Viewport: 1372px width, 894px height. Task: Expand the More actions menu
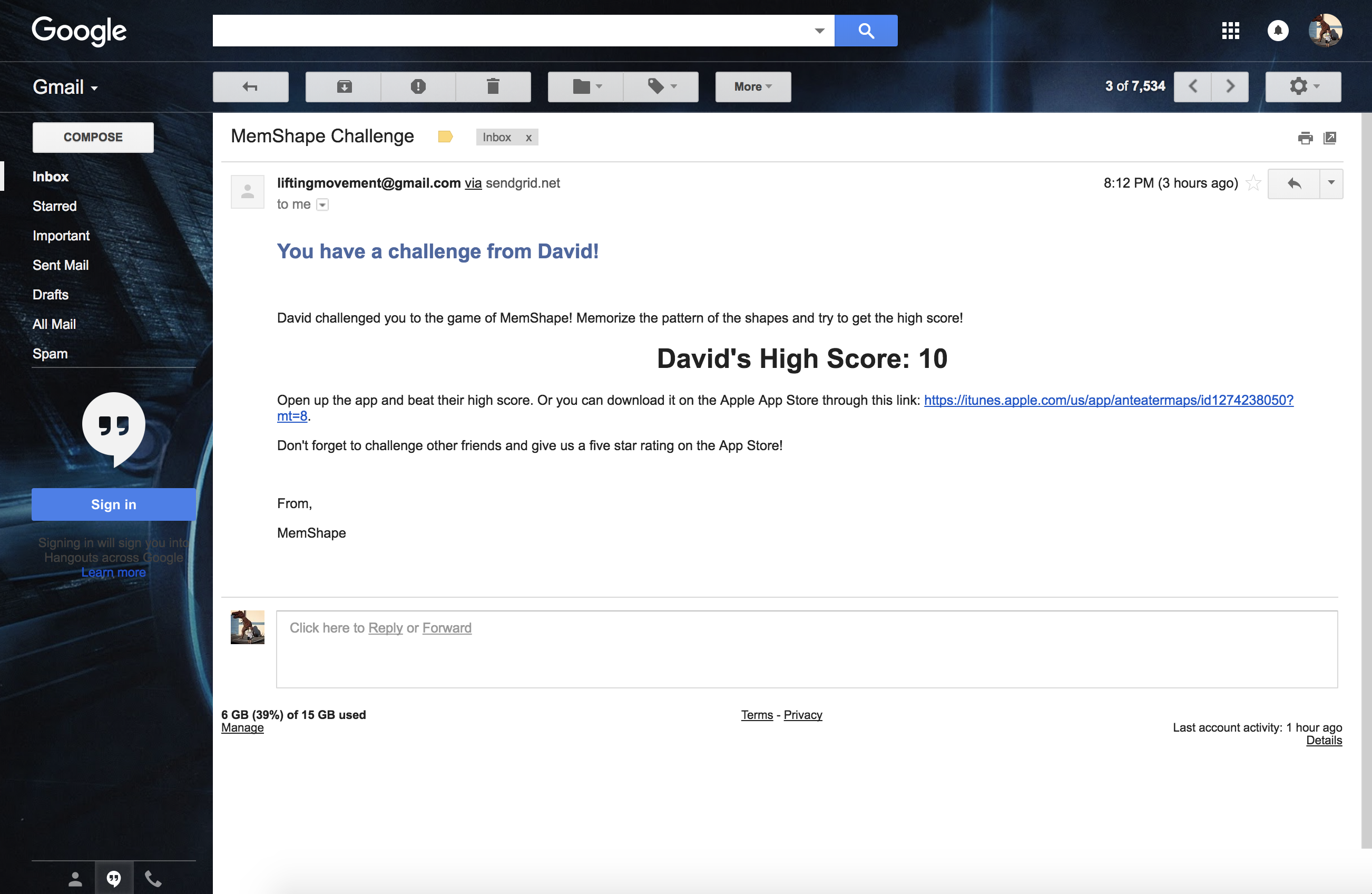[752, 86]
